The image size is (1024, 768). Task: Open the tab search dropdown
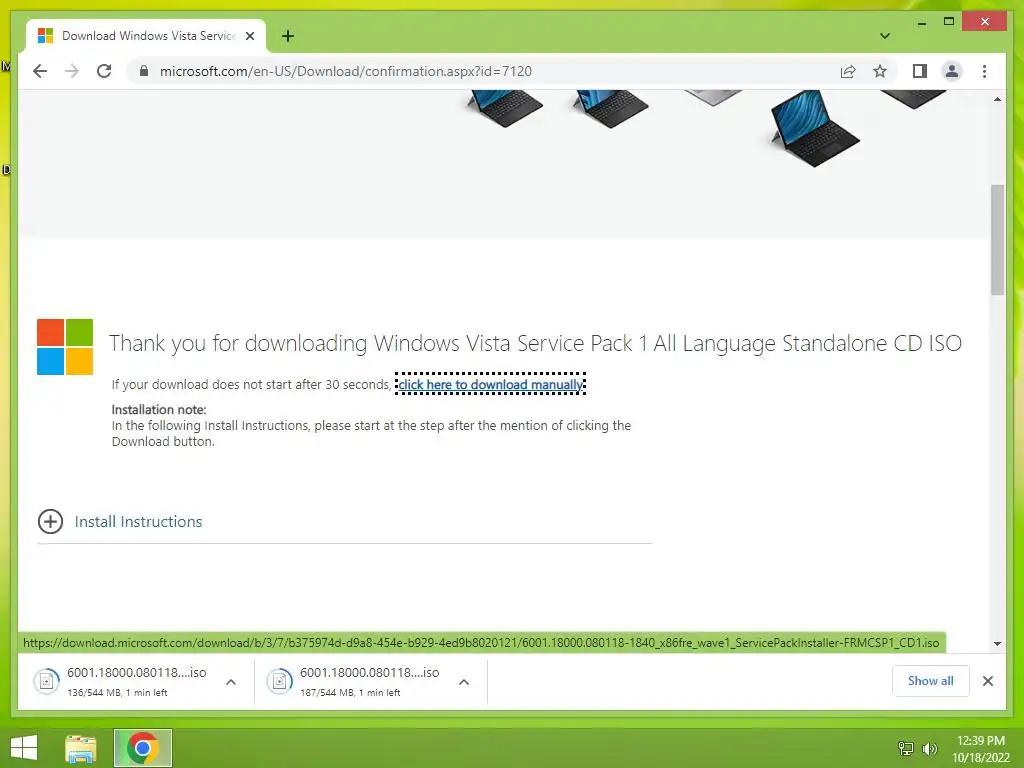coord(884,36)
